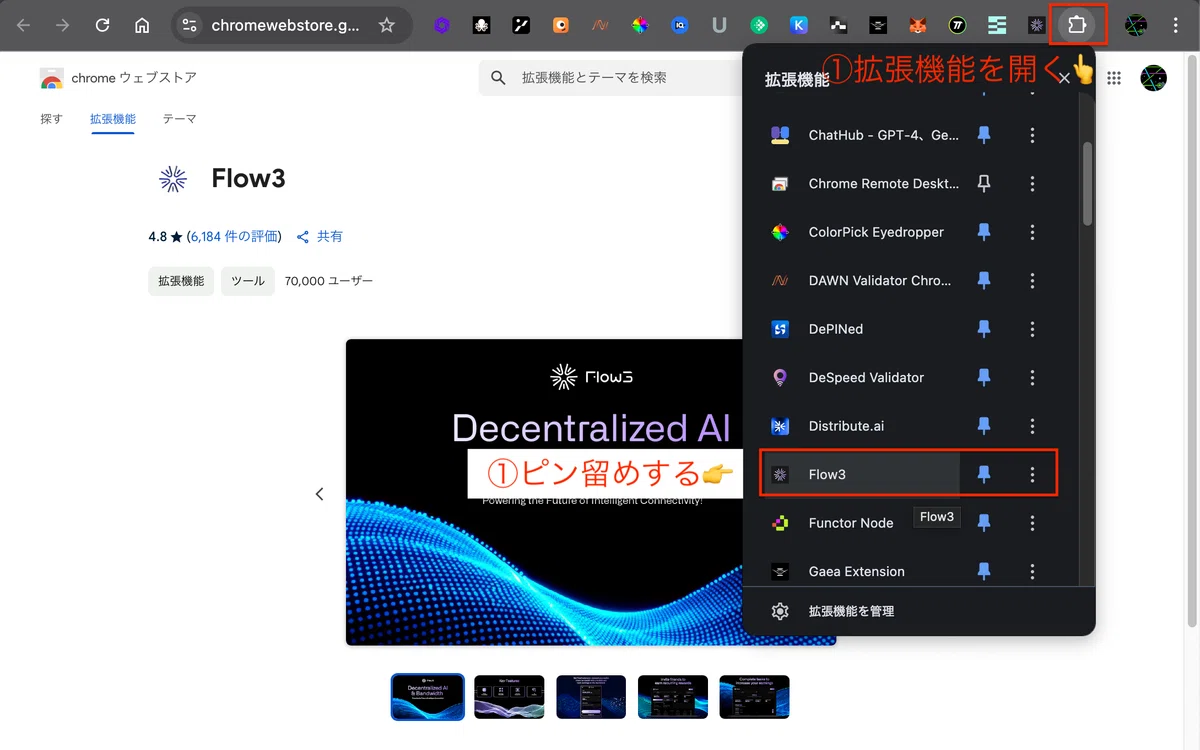Viewport: 1200px width, 750px height.
Task: Click the extensions panel scrollbar
Action: pyautogui.click(x=1087, y=182)
